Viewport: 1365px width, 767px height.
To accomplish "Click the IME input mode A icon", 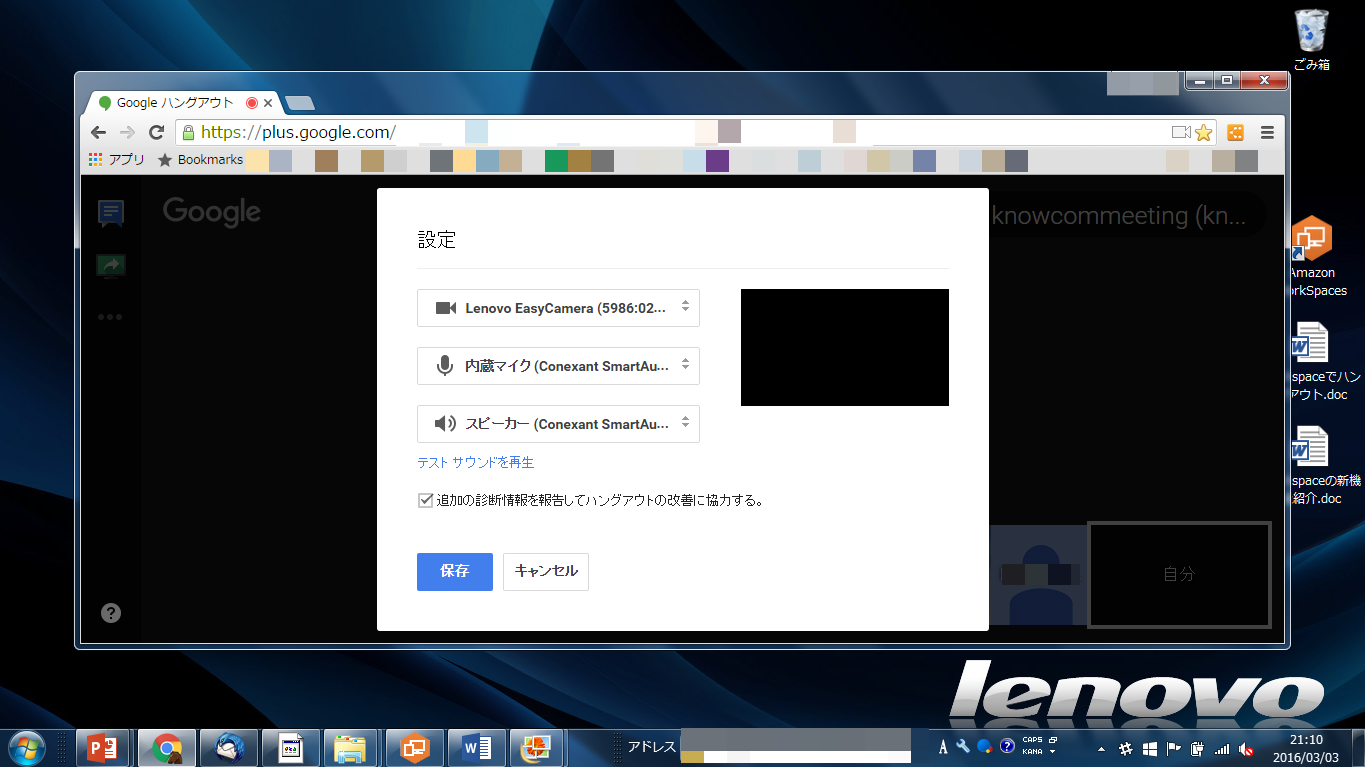I will click(943, 747).
